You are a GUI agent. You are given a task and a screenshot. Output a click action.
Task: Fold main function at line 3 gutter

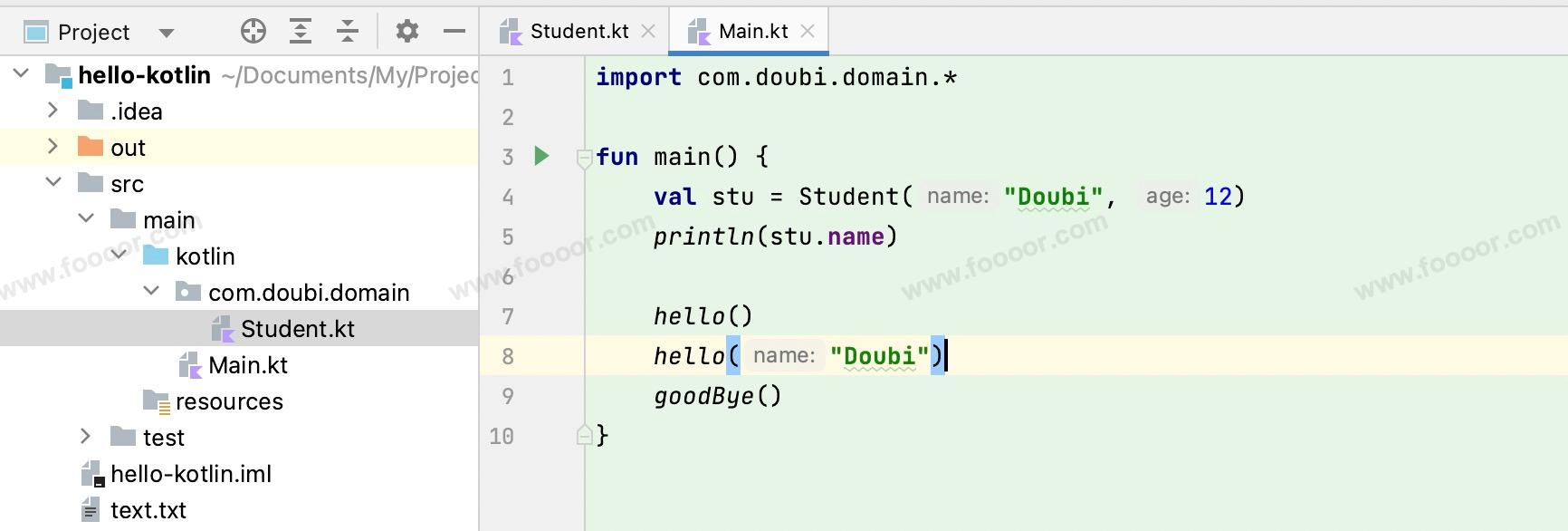[x=584, y=159]
